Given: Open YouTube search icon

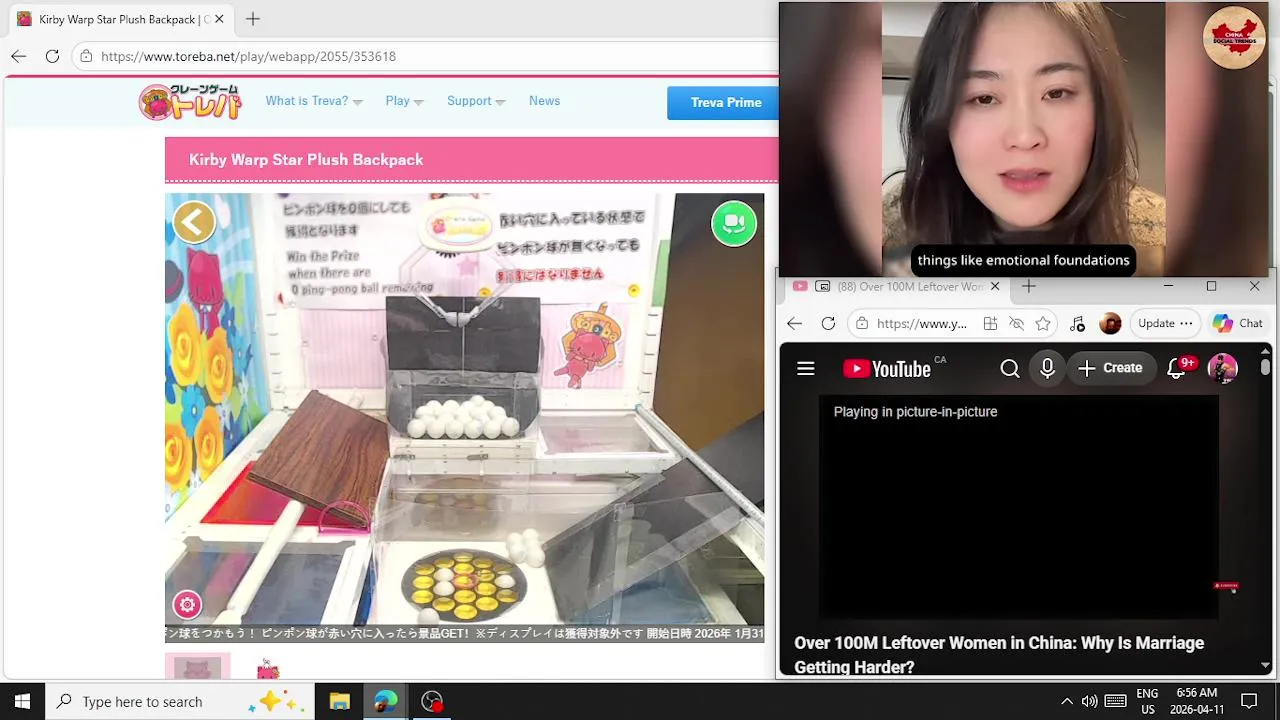Looking at the screenshot, I should 1010,369.
